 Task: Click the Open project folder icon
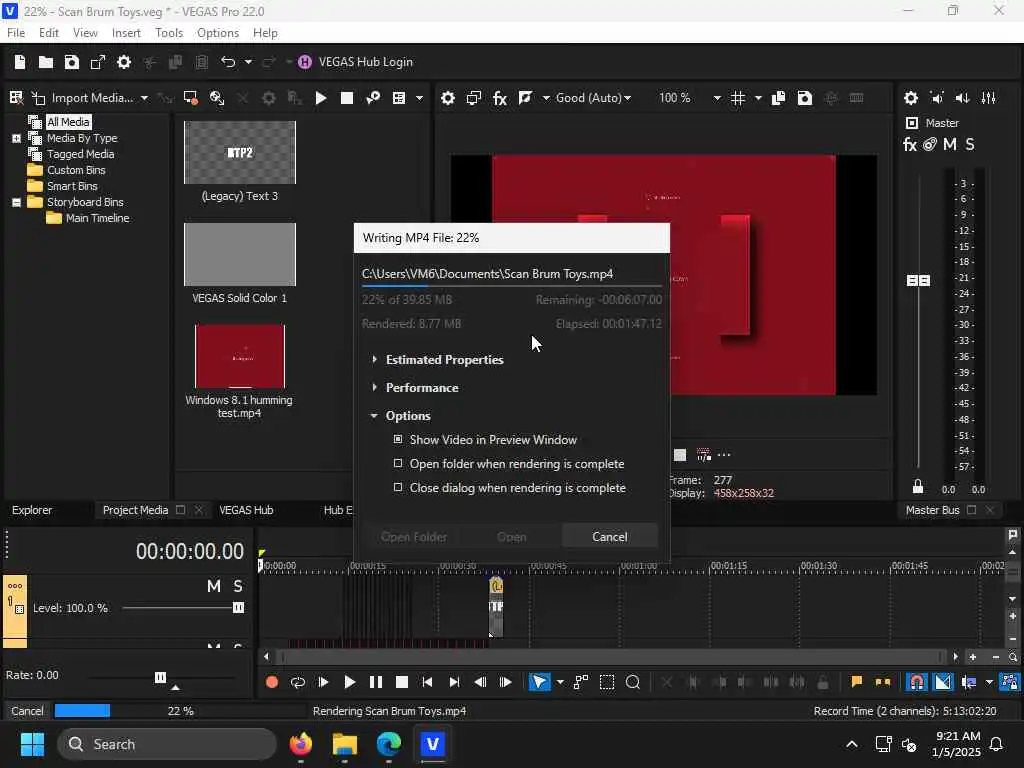(46, 62)
